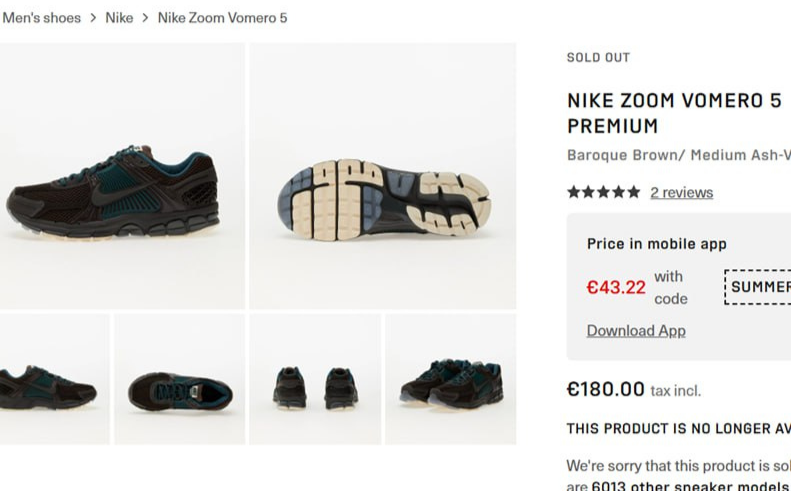Show the rear heel view thumbnail

(x=315, y=379)
